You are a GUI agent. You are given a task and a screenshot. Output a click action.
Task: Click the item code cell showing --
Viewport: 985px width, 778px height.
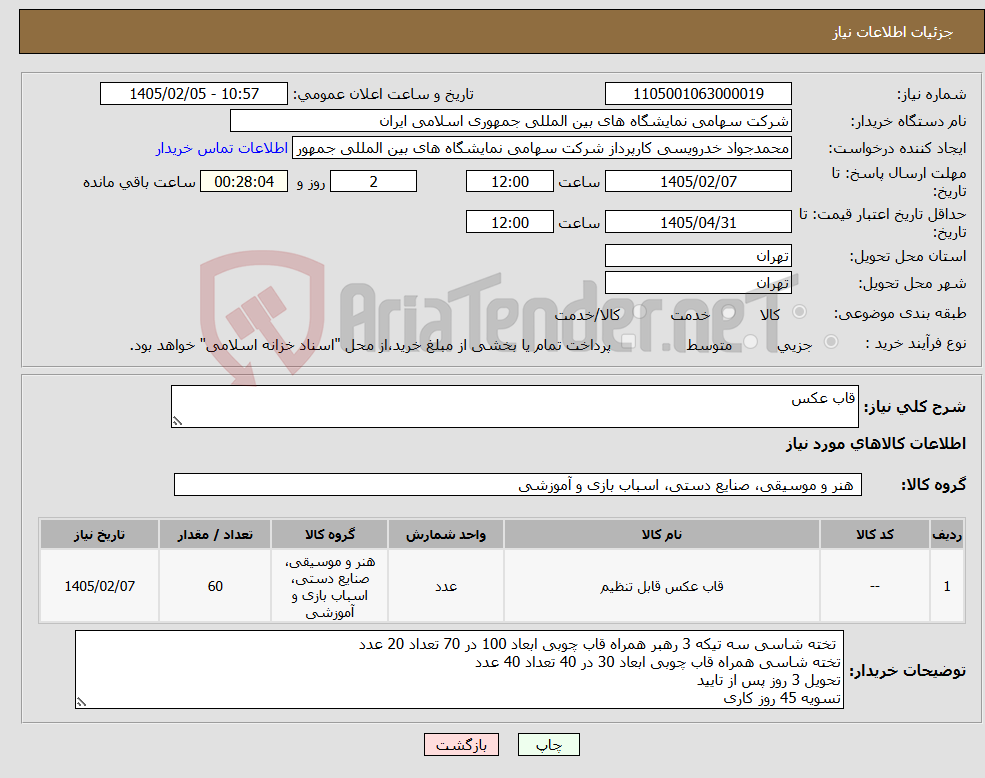[x=874, y=586]
